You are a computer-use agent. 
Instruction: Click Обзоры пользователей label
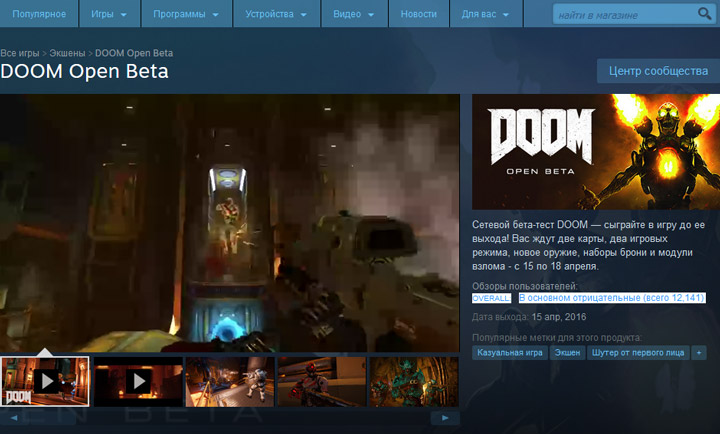coord(525,286)
